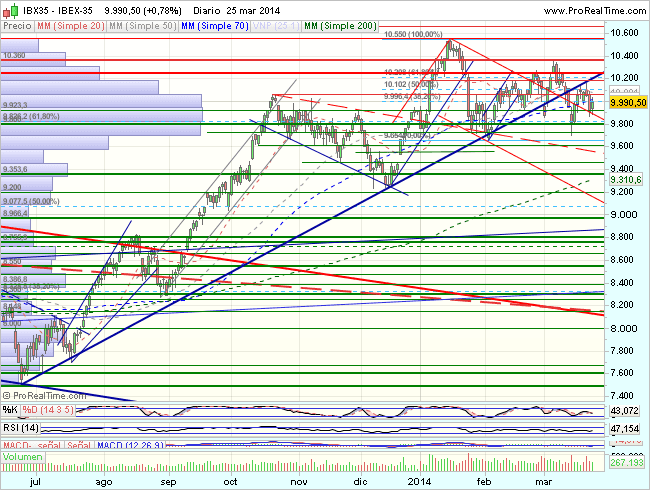Image resolution: width=650 pixels, height=490 pixels.
Task: Click the Diario timeframe label
Action: (207, 11)
